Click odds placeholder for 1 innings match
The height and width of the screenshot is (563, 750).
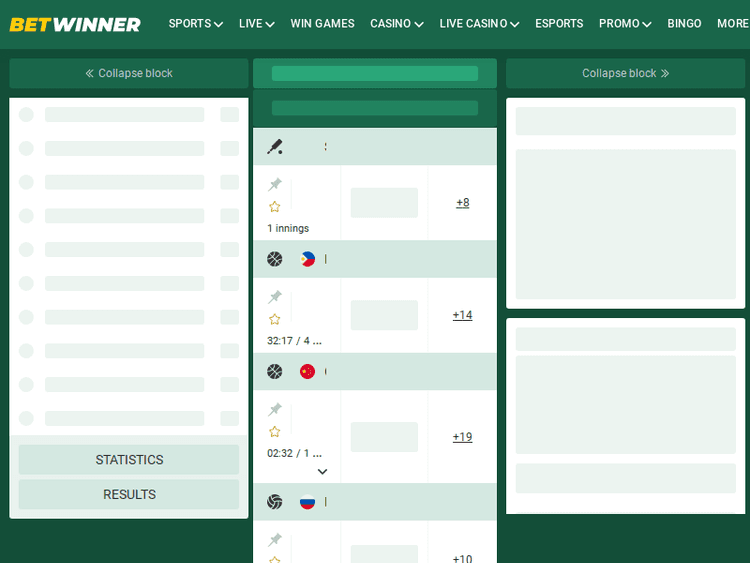[384, 203]
